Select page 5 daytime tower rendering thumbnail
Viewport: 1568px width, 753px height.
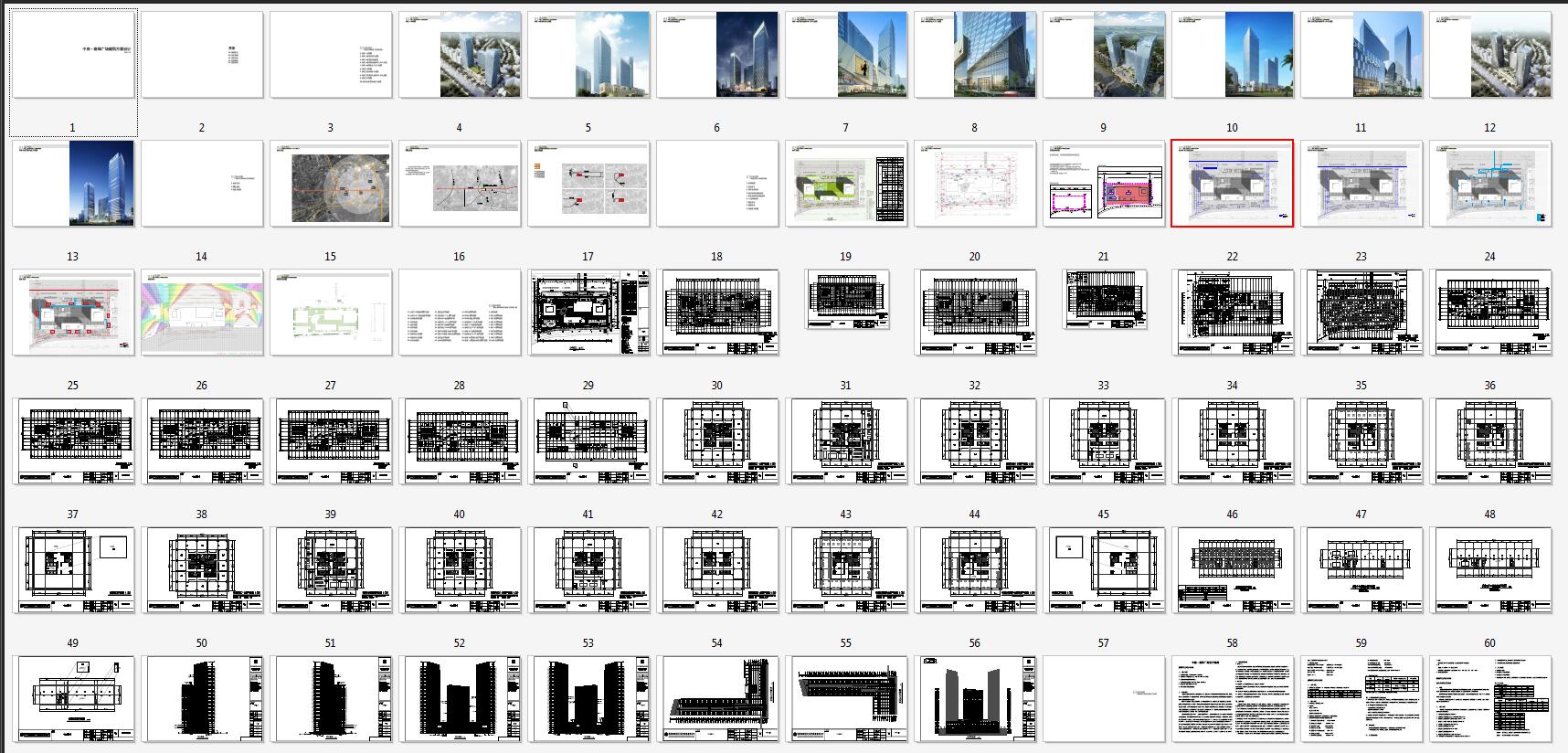(x=588, y=55)
